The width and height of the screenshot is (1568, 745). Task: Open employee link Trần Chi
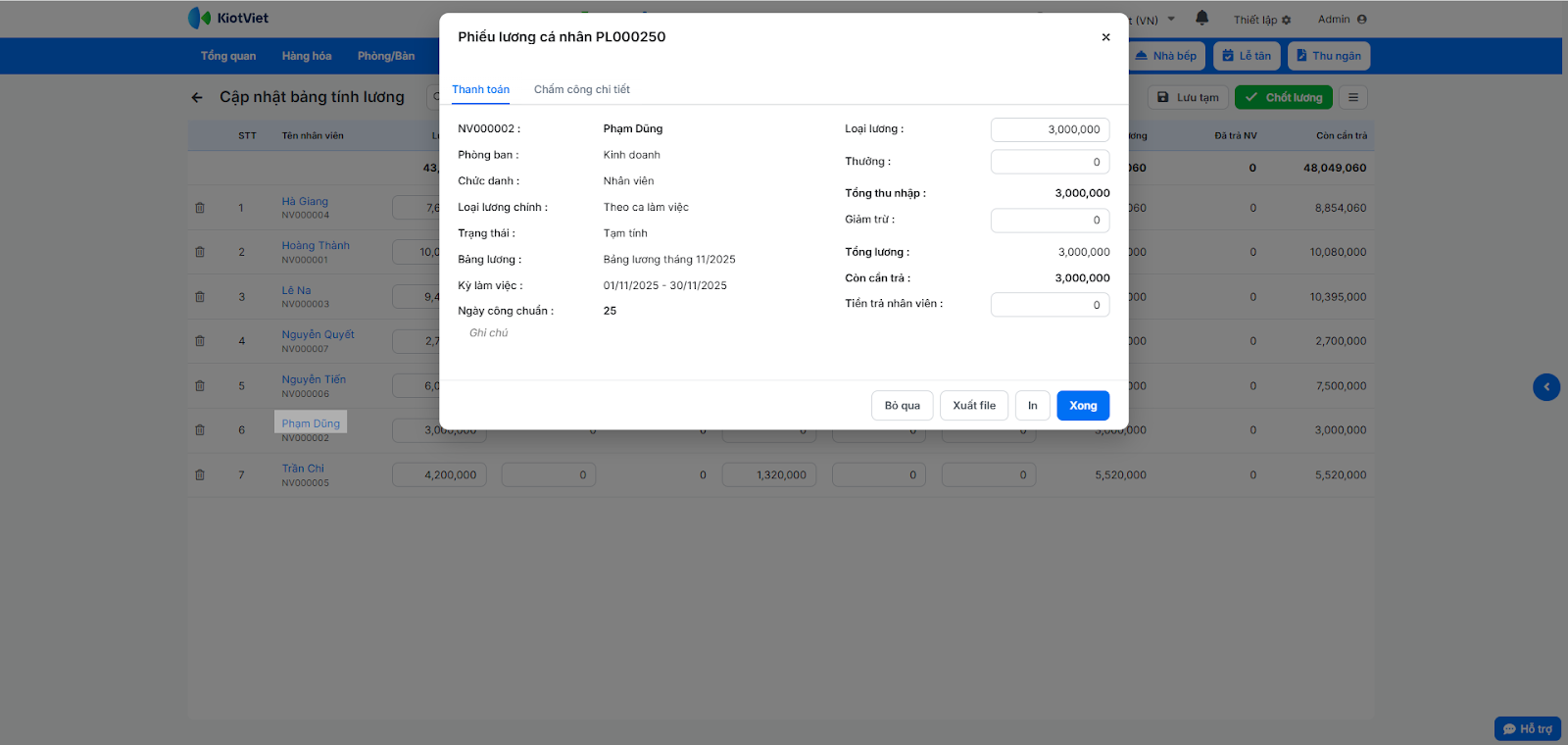click(x=303, y=469)
